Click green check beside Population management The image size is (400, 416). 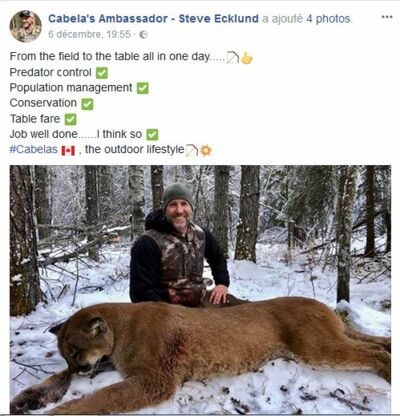tap(143, 88)
